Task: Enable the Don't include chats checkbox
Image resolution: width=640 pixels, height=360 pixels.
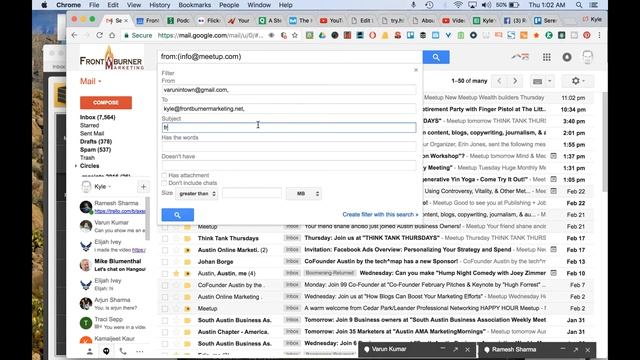Action: tap(164, 183)
